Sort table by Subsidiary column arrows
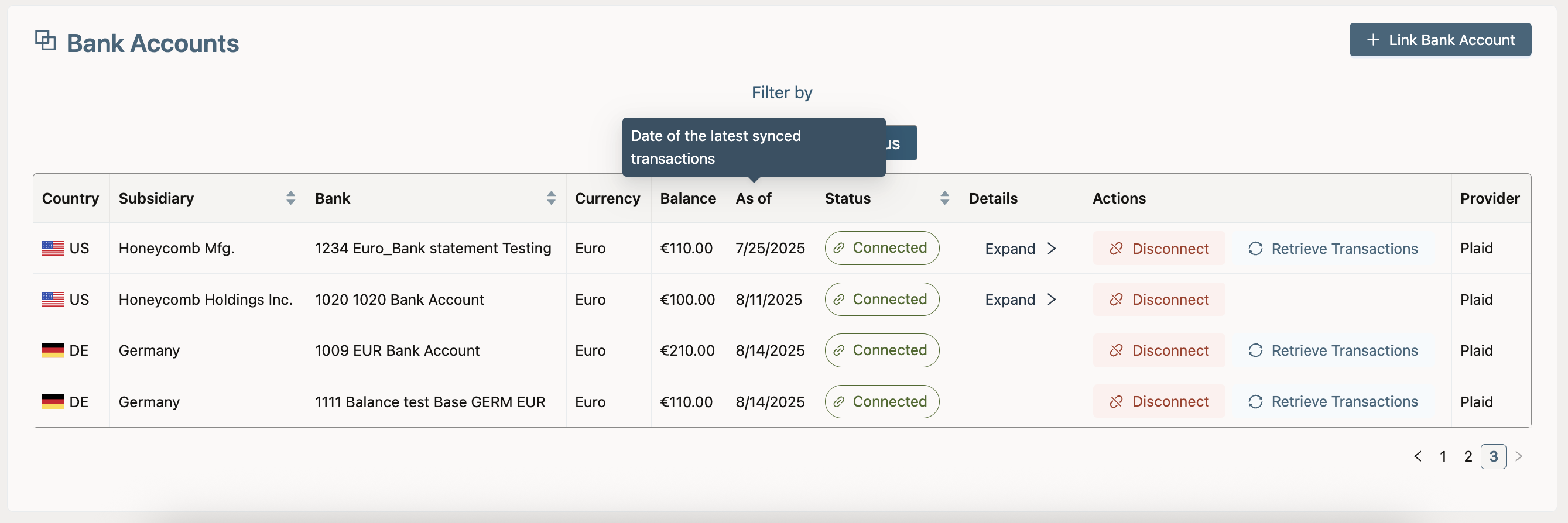Screen dimensions: 1568x523 290,198
